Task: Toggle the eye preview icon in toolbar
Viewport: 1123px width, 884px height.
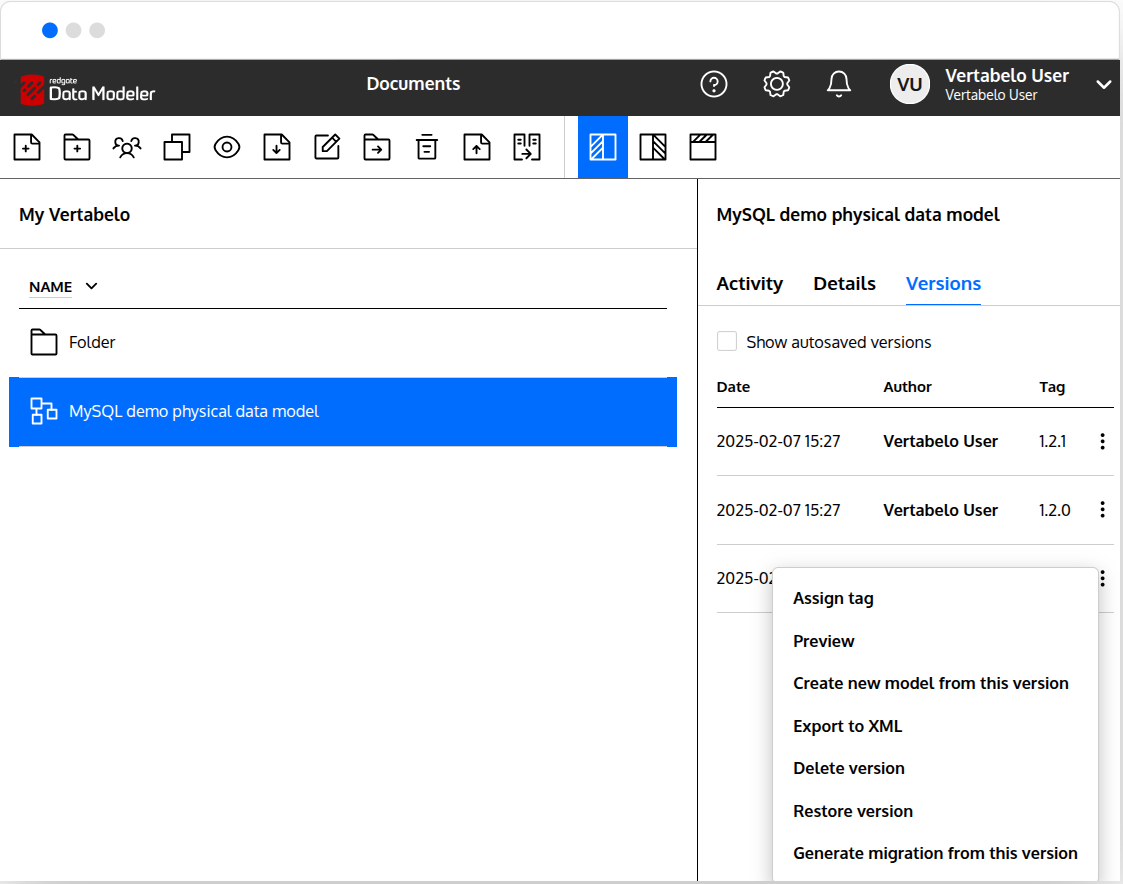Action: 227,148
